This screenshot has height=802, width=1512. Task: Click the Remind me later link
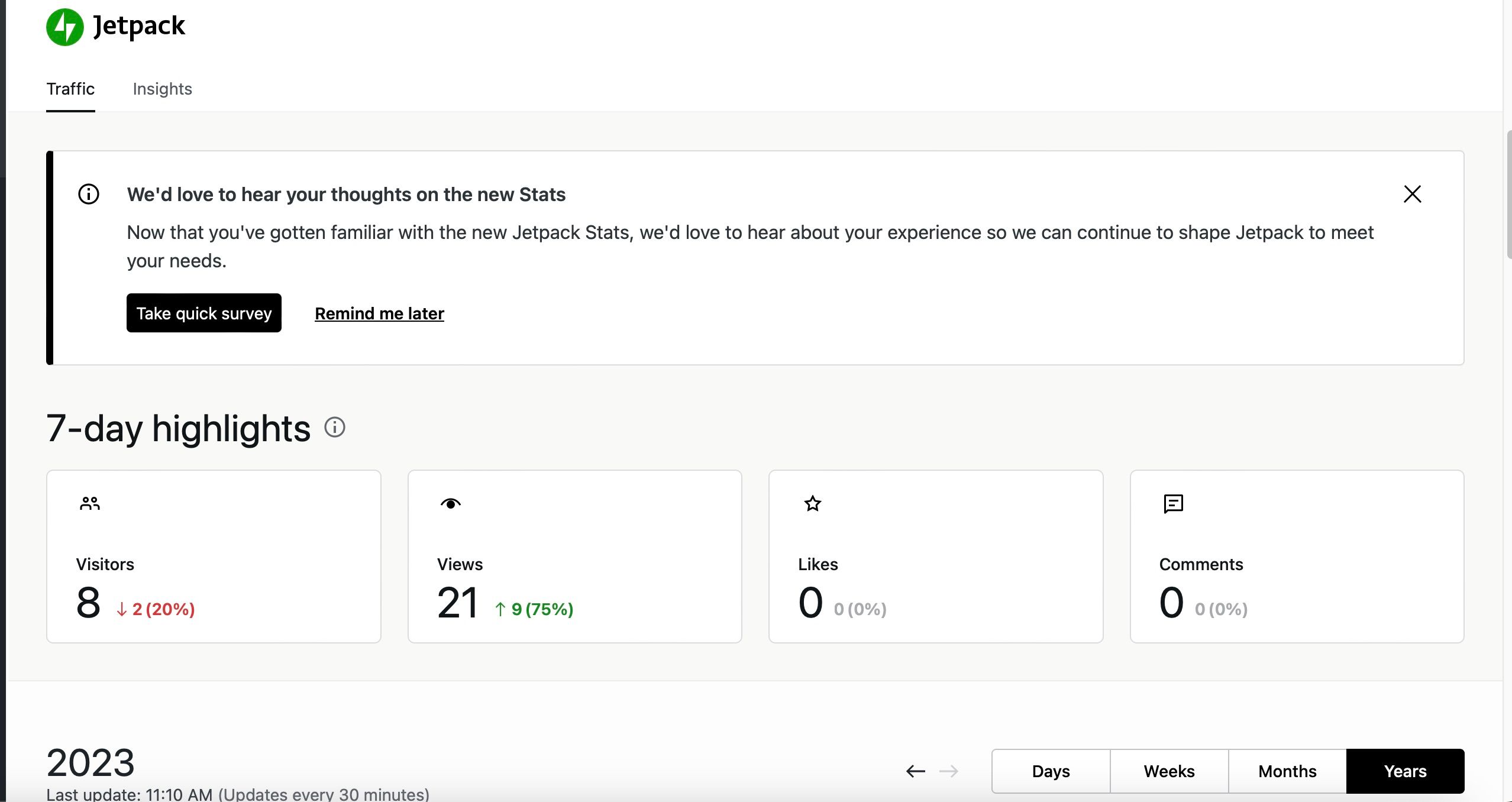point(379,313)
